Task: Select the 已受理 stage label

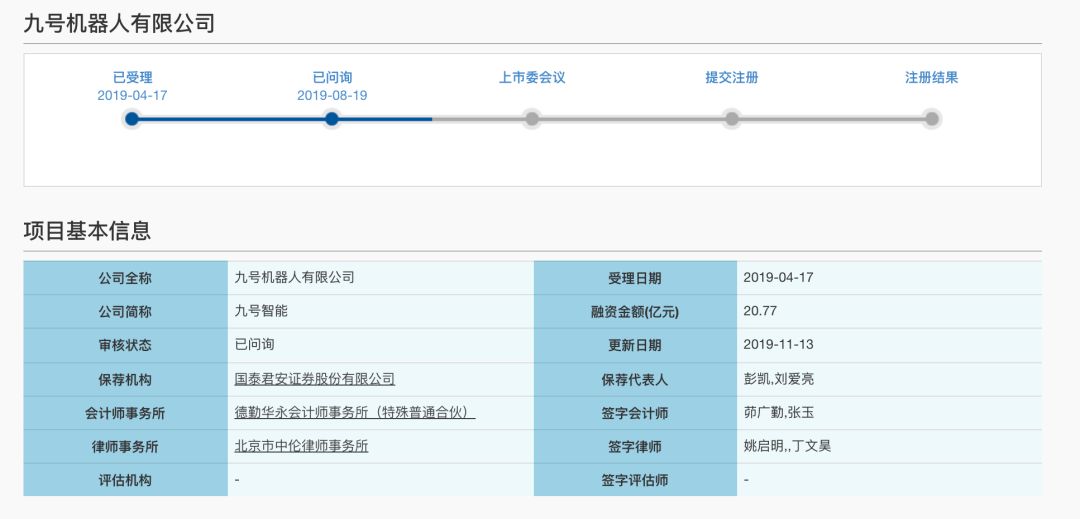Action: click(x=132, y=77)
